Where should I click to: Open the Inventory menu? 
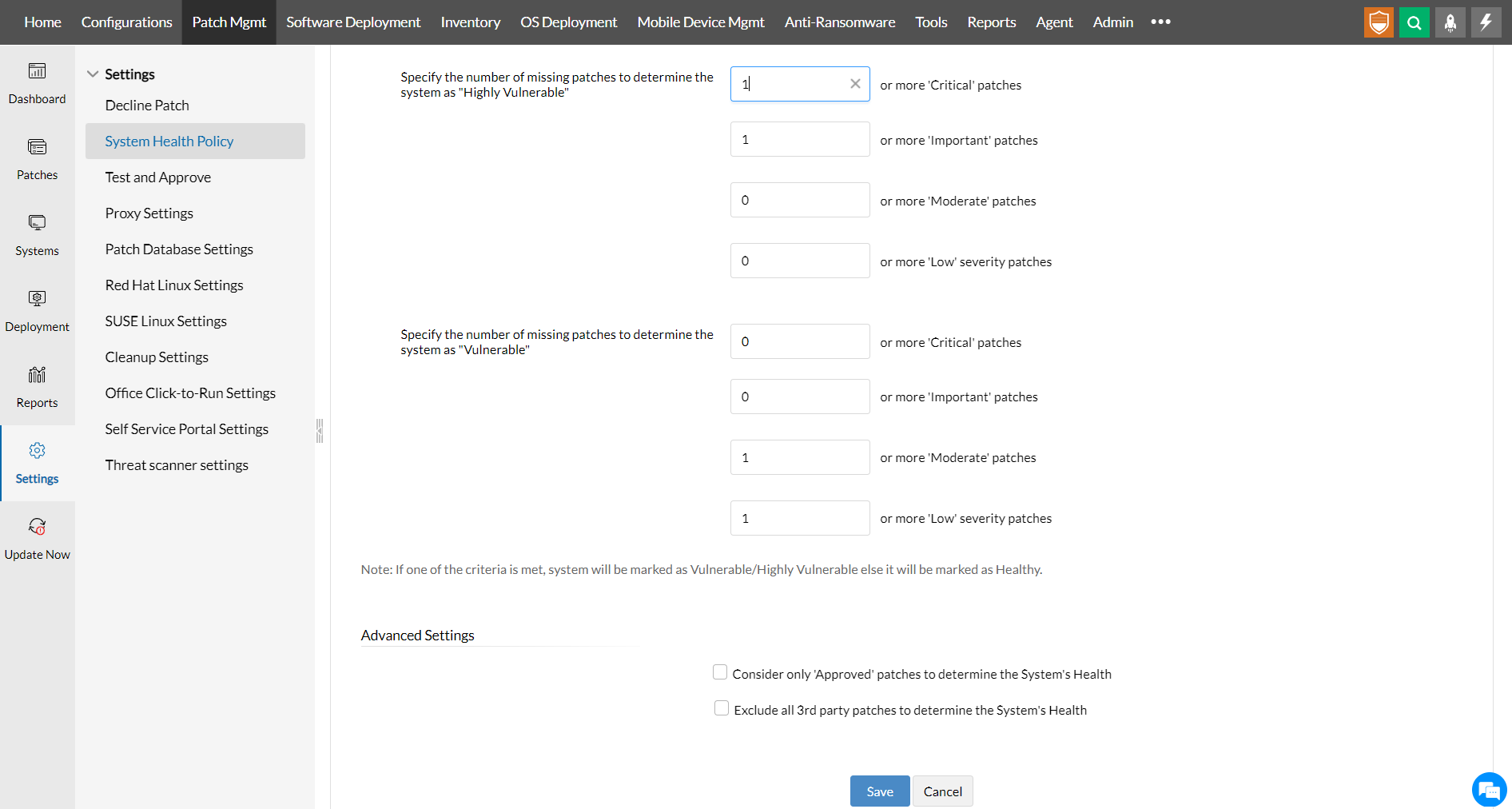point(470,22)
